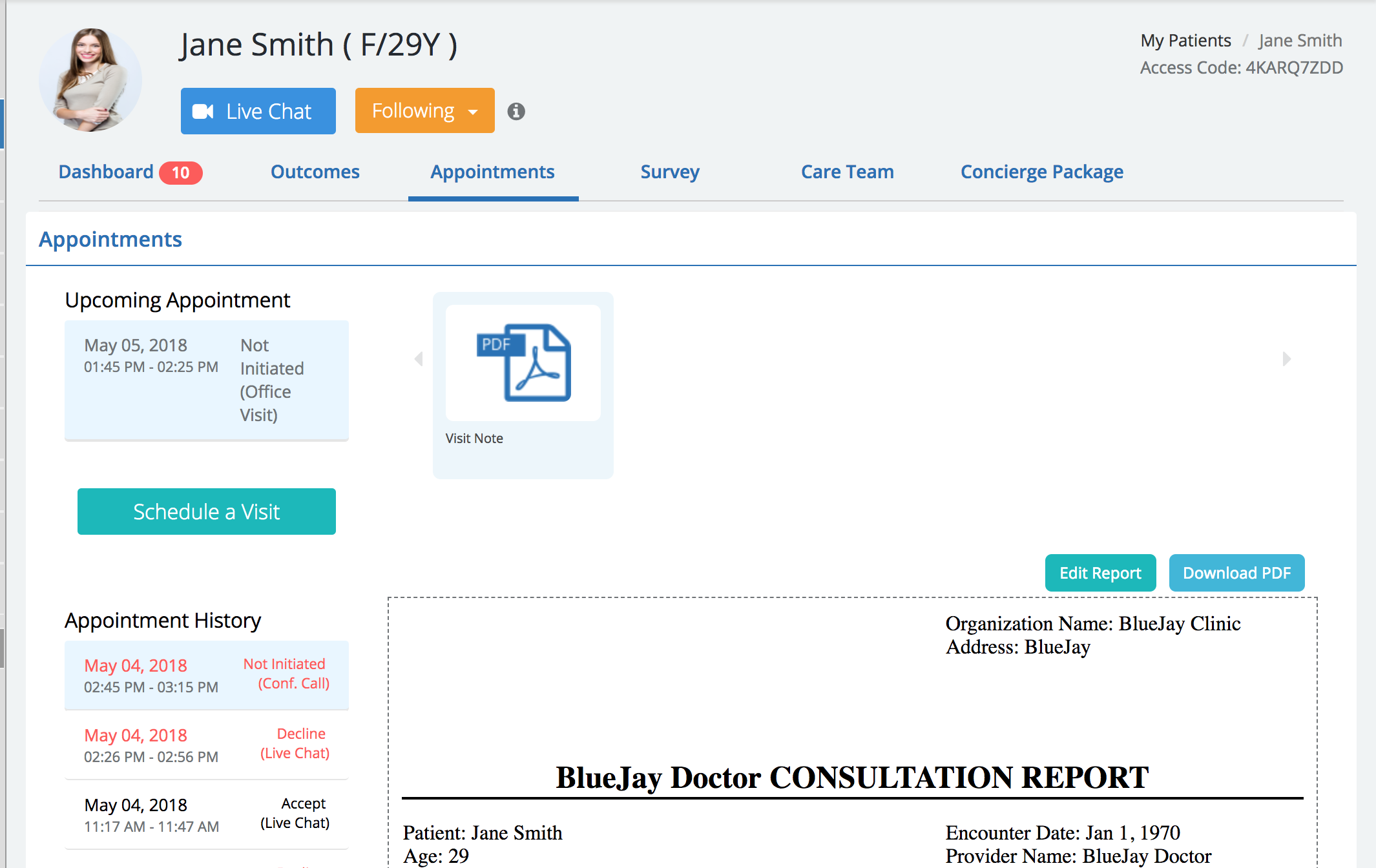Screen dimensions: 1376x868
Task: Download the report as PDF
Action: pos(1236,573)
